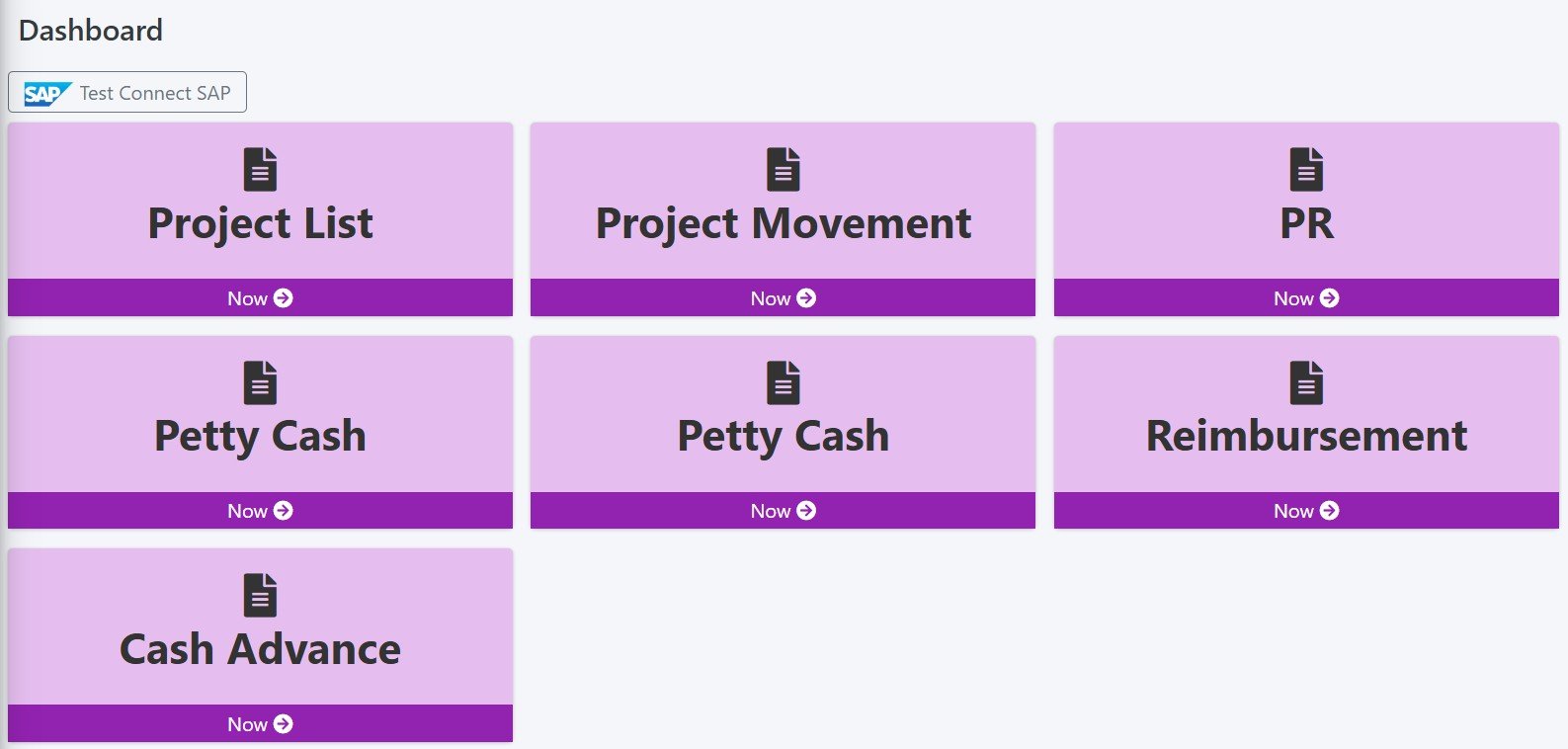Open the Cash Advance card title
The width and height of the screenshot is (1568, 749).
(260, 649)
